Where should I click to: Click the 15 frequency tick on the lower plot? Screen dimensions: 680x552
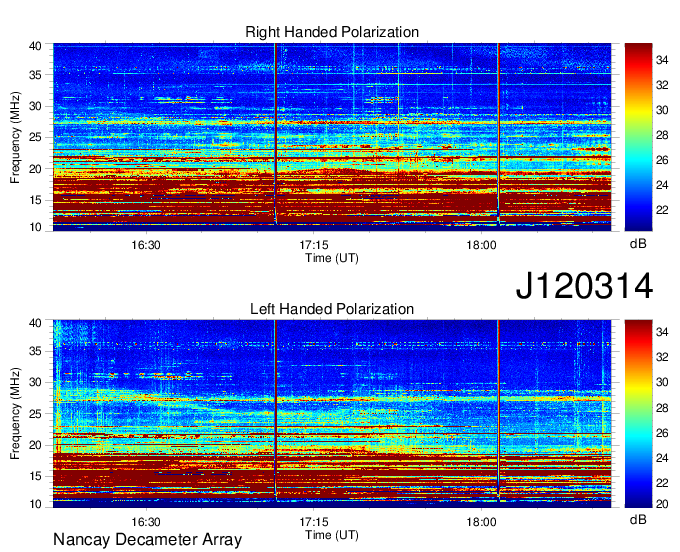coord(35,476)
